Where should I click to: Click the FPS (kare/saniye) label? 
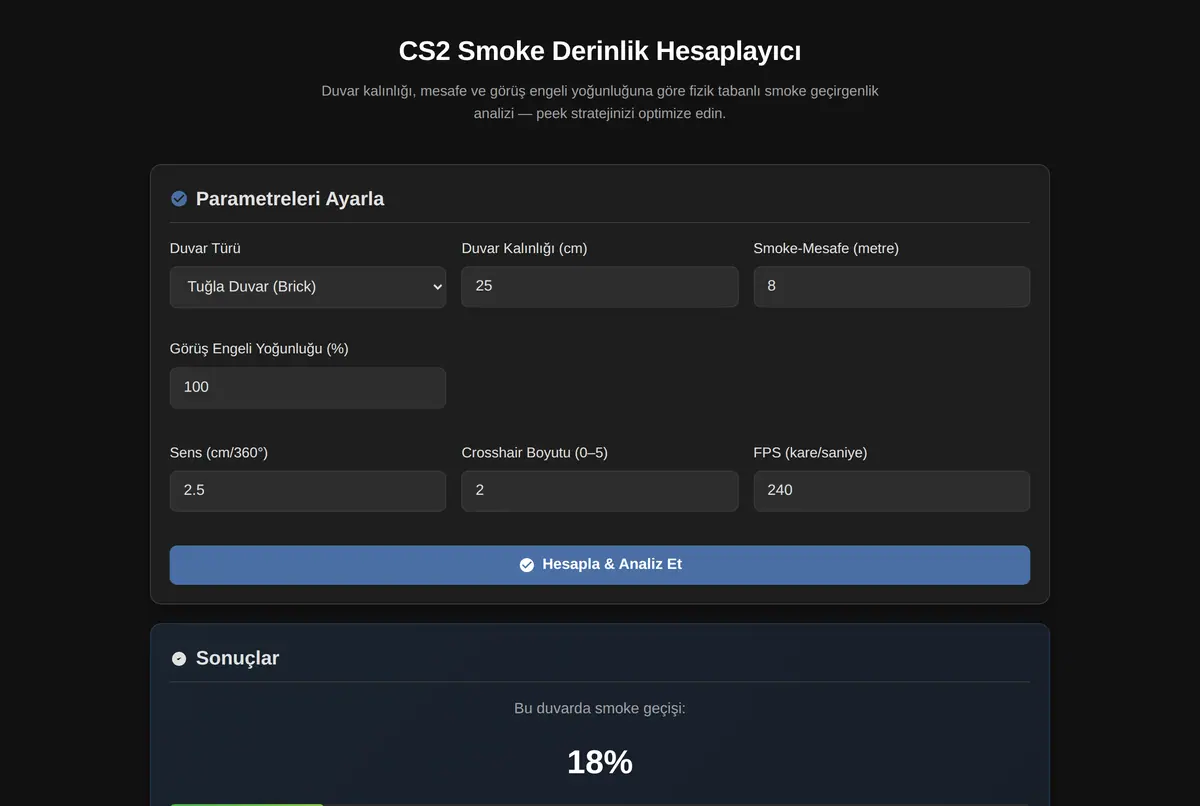(x=810, y=453)
